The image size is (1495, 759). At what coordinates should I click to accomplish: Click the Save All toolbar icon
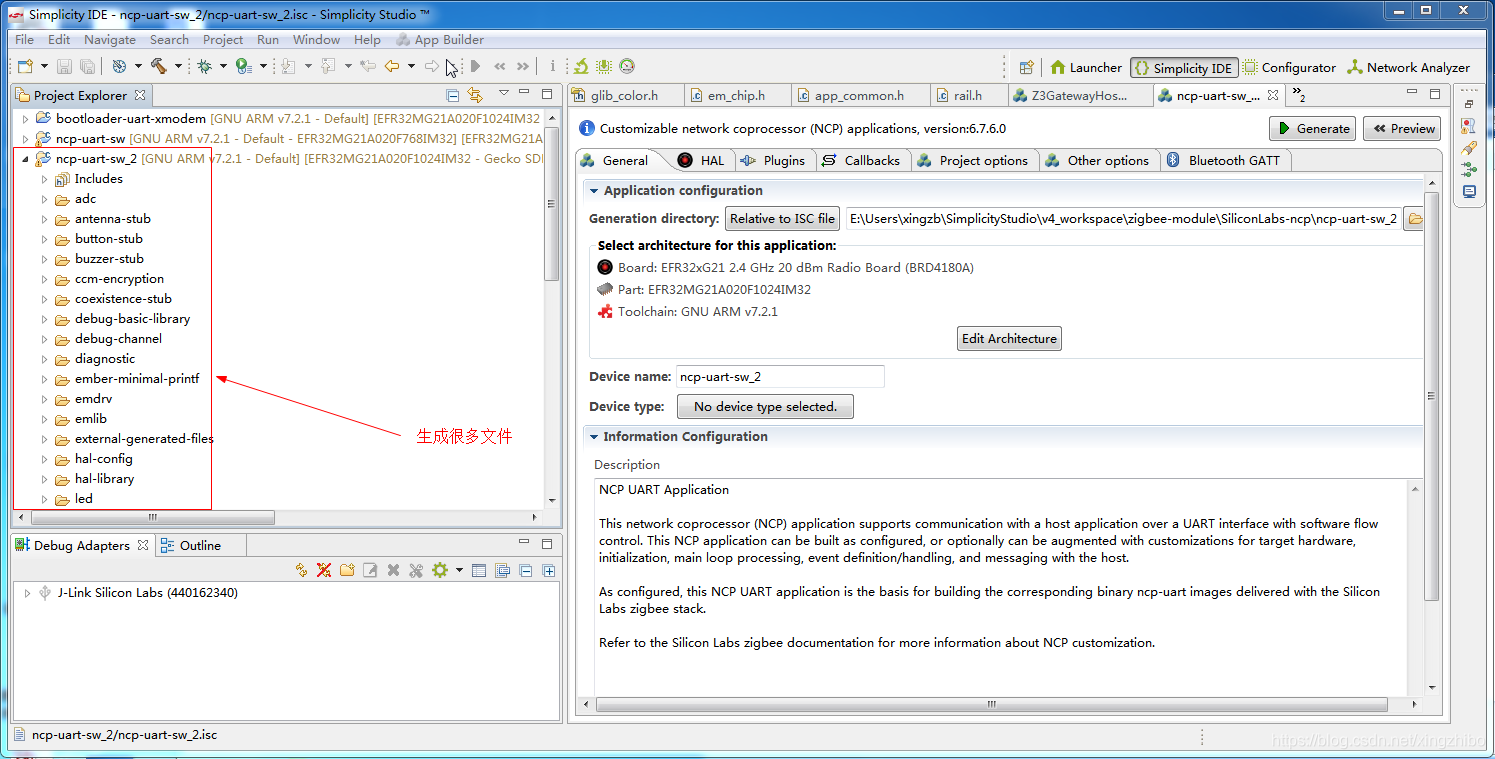(87, 66)
